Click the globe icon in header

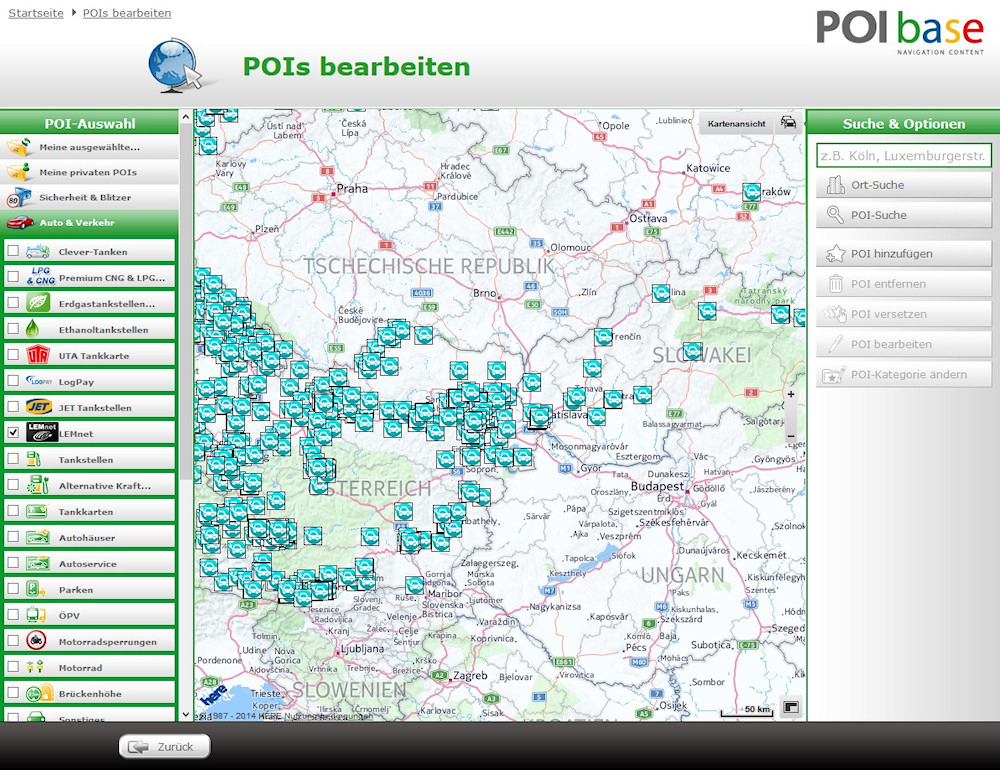(x=173, y=66)
